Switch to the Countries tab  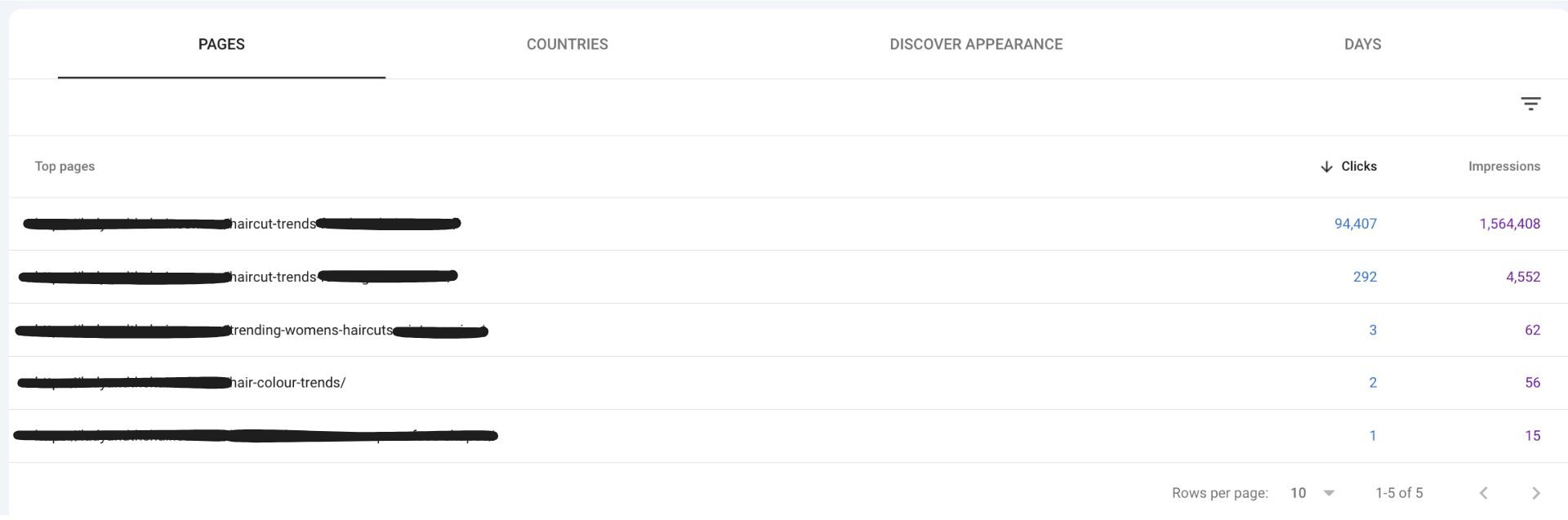click(567, 44)
